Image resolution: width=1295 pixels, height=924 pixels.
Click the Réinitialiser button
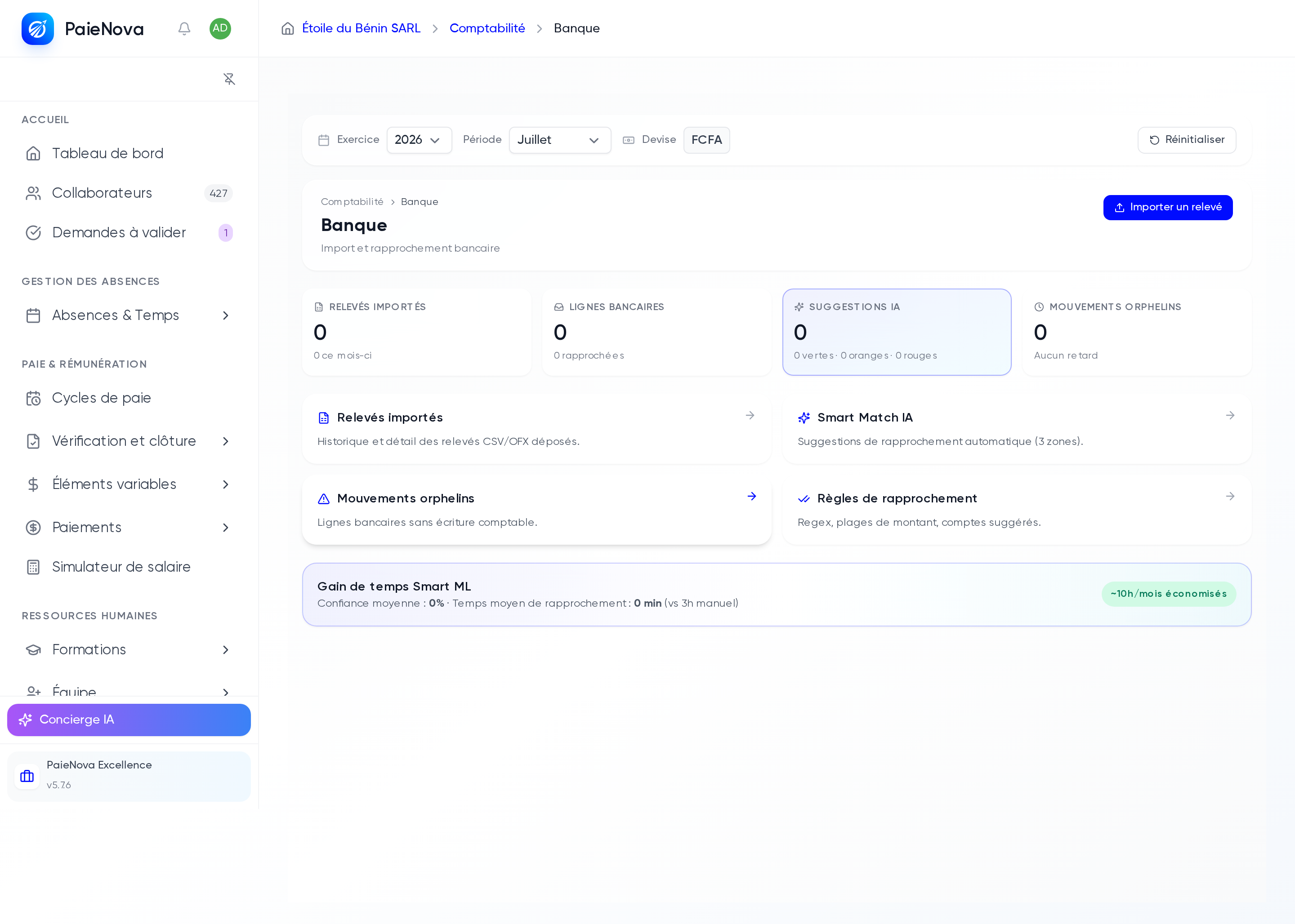(1186, 140)
